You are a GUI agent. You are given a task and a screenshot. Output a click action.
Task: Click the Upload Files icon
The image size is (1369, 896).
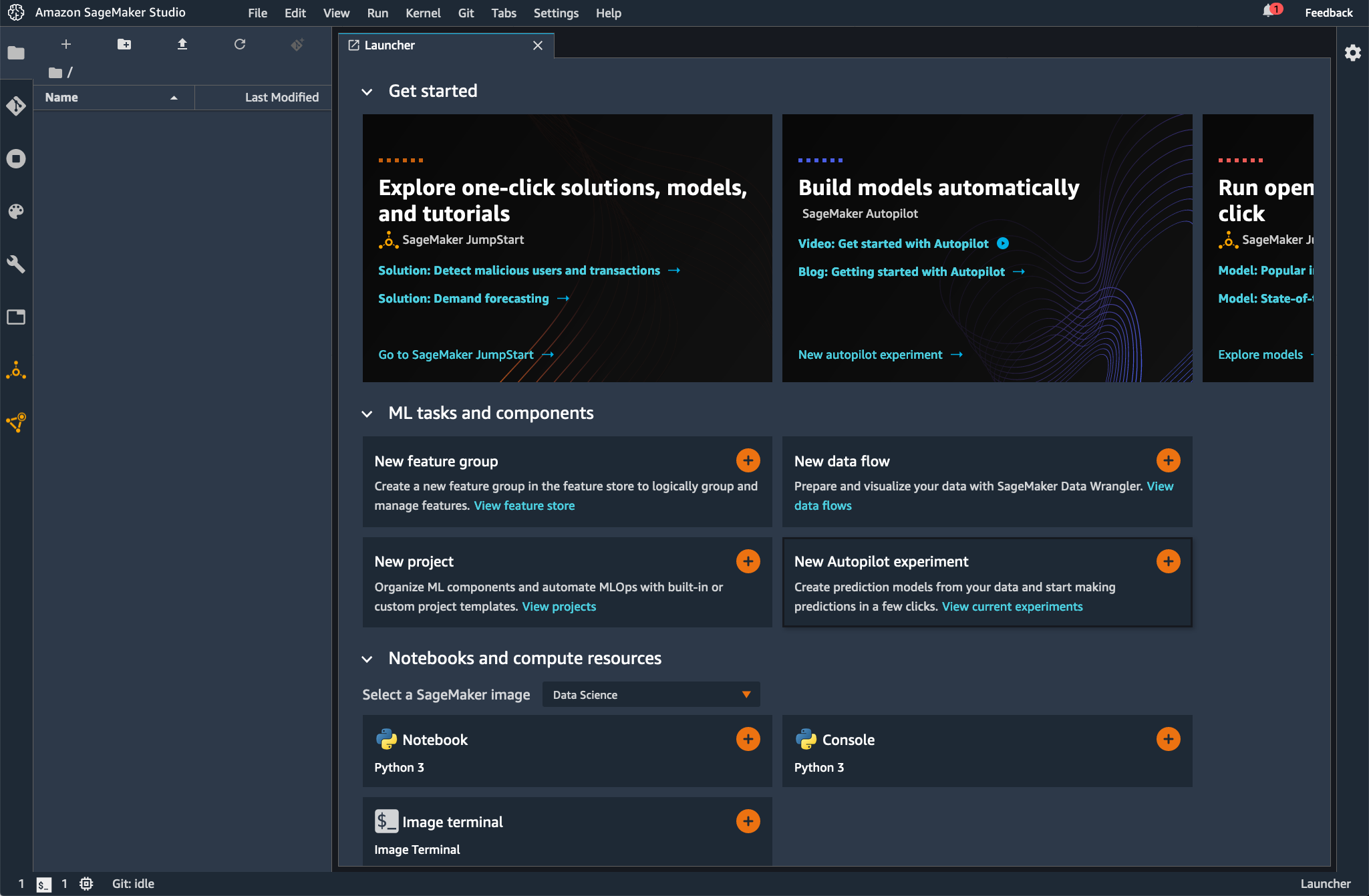click(x=182, y=44)
